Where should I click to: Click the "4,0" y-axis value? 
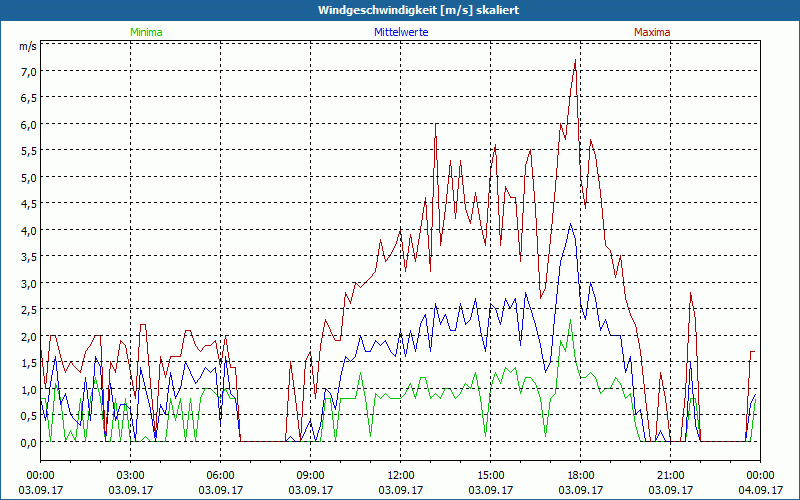pos(28,231)
